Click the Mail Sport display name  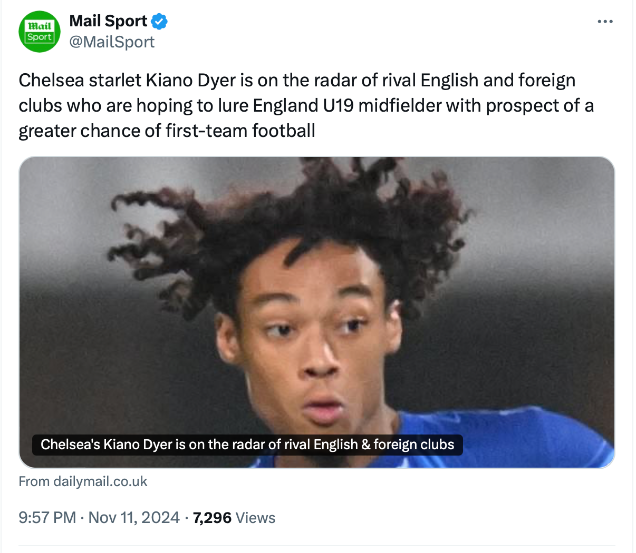point(108,22)
